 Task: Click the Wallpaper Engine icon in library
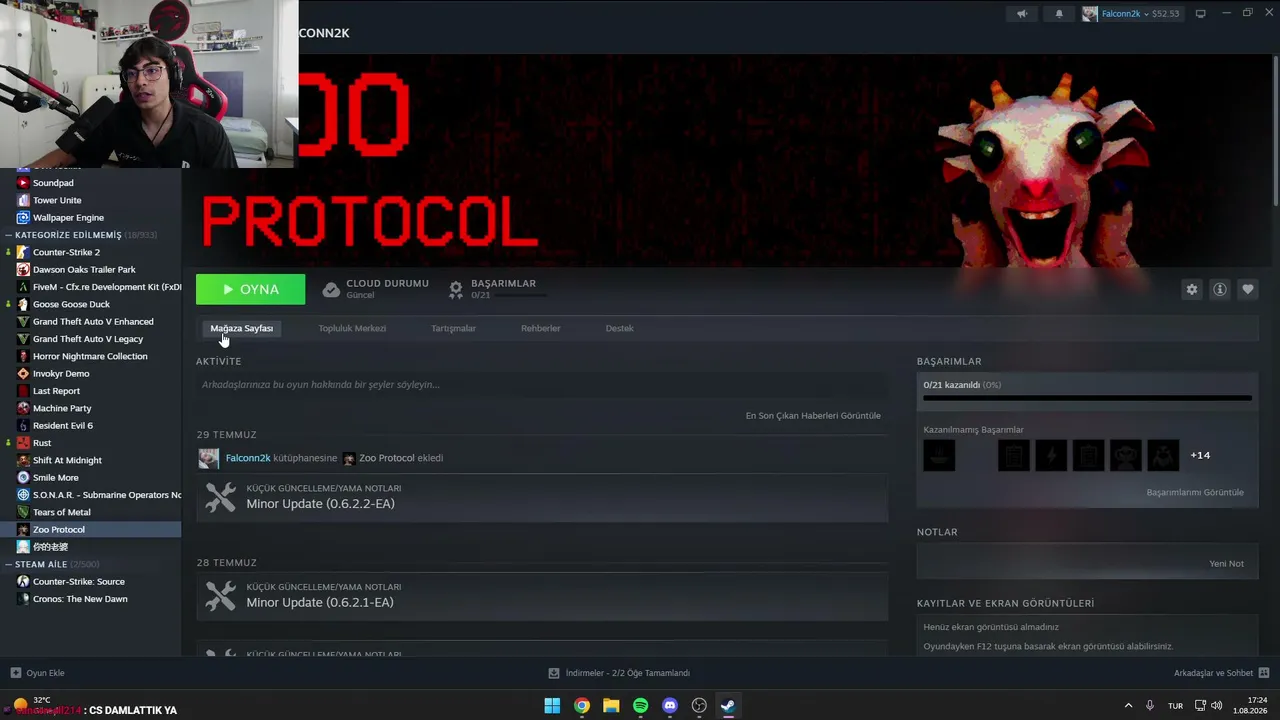tap(23, 218)
